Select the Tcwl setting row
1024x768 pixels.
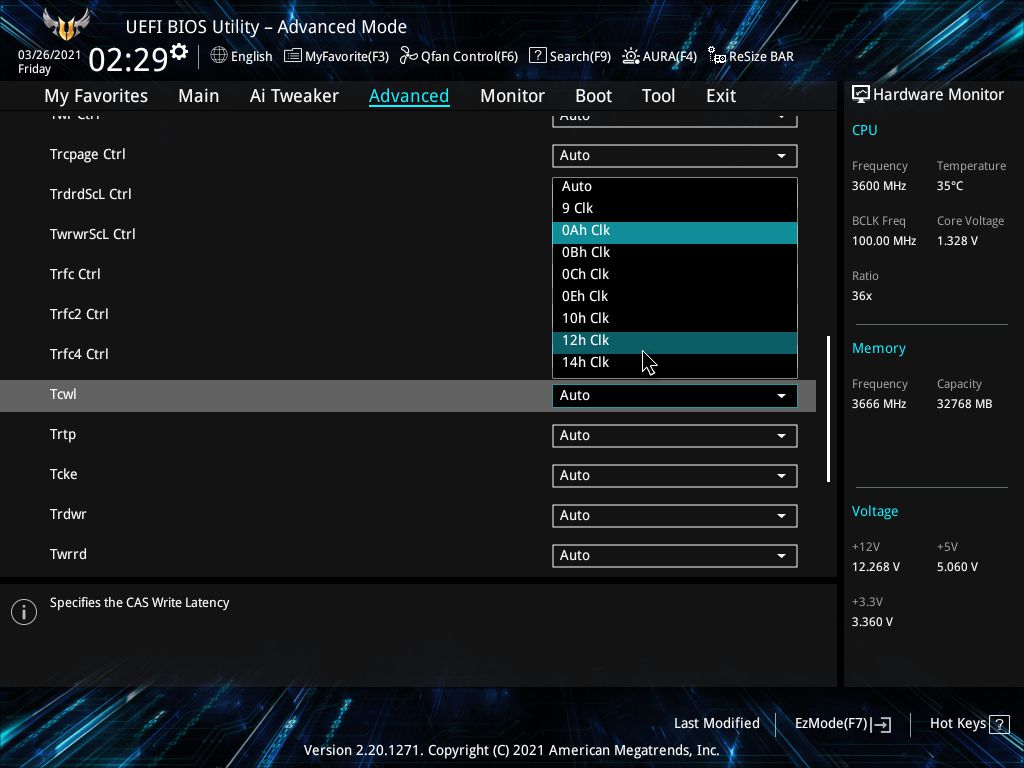pos(408,396)
